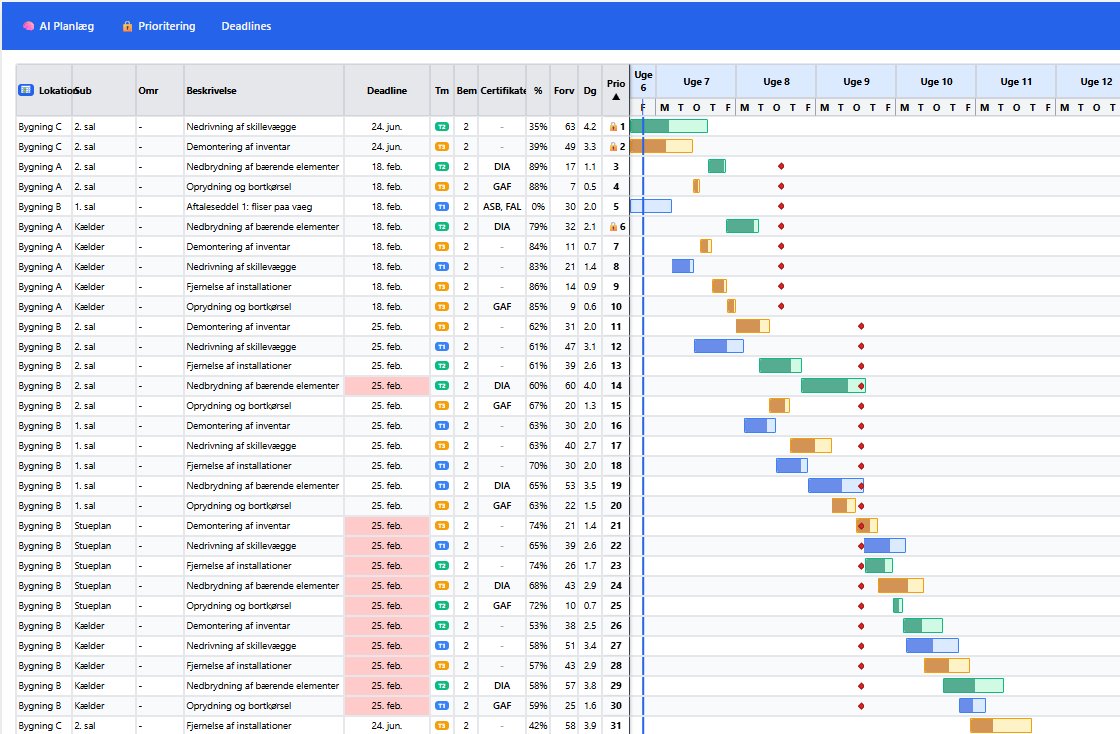This screenshot has height=734, width=1120.
Task: Click the brain icon beside AI Planlæg
Action: tap(29, 26)
